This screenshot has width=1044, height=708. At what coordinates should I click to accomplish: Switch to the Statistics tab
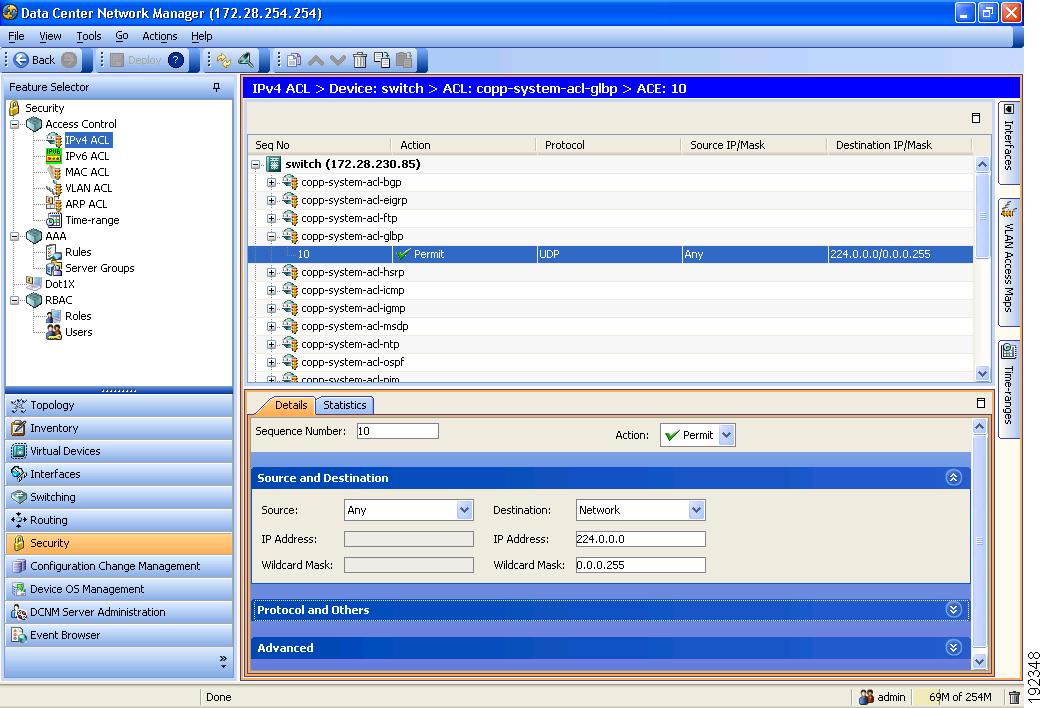pos(344,405)
